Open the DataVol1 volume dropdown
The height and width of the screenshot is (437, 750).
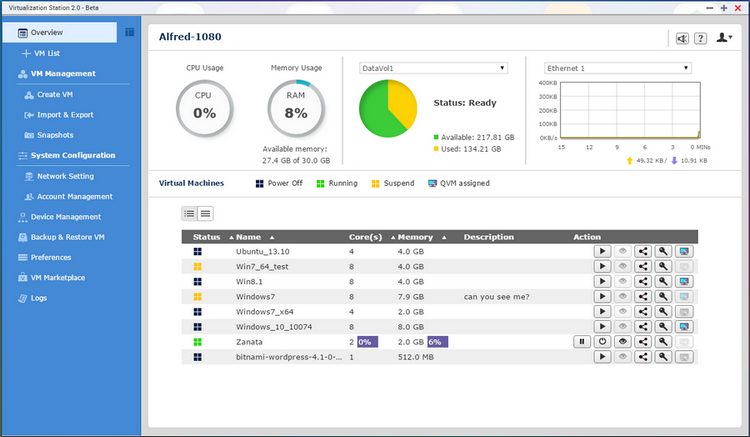[433, 68]
